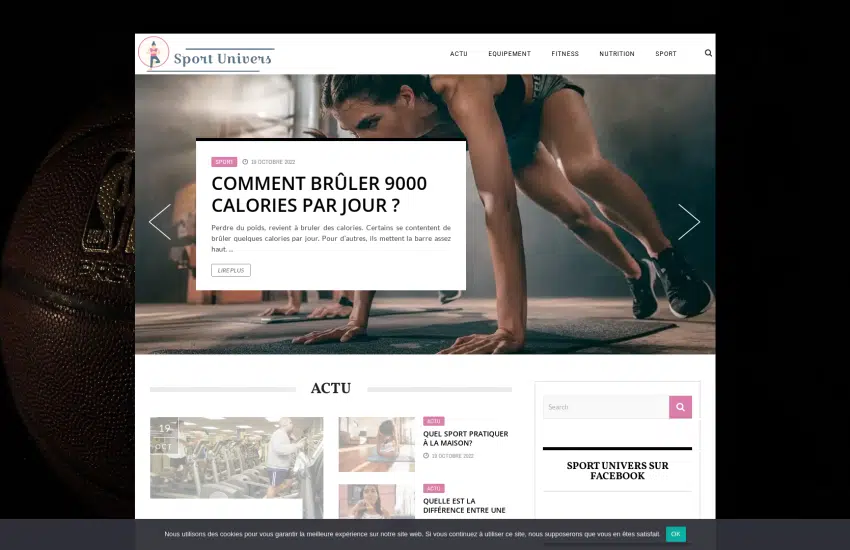Click the Sport Univers logo

206,54
